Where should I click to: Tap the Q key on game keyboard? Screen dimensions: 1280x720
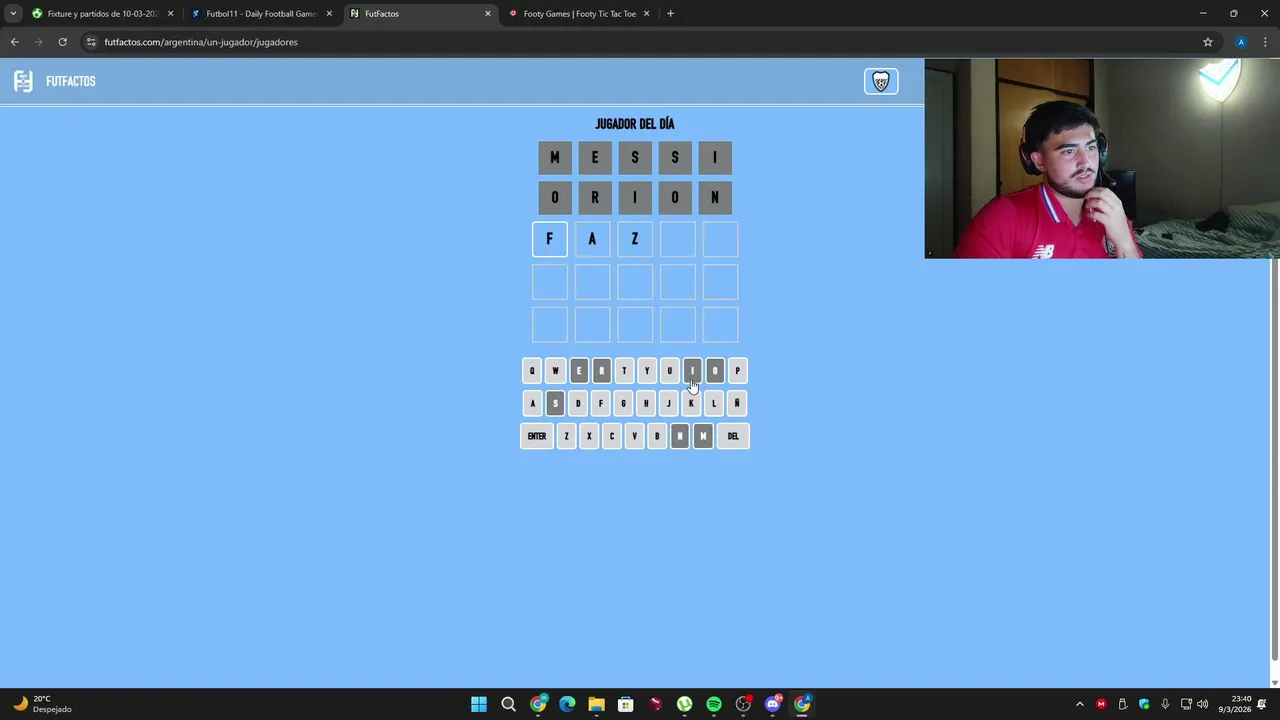pos(532,371)
